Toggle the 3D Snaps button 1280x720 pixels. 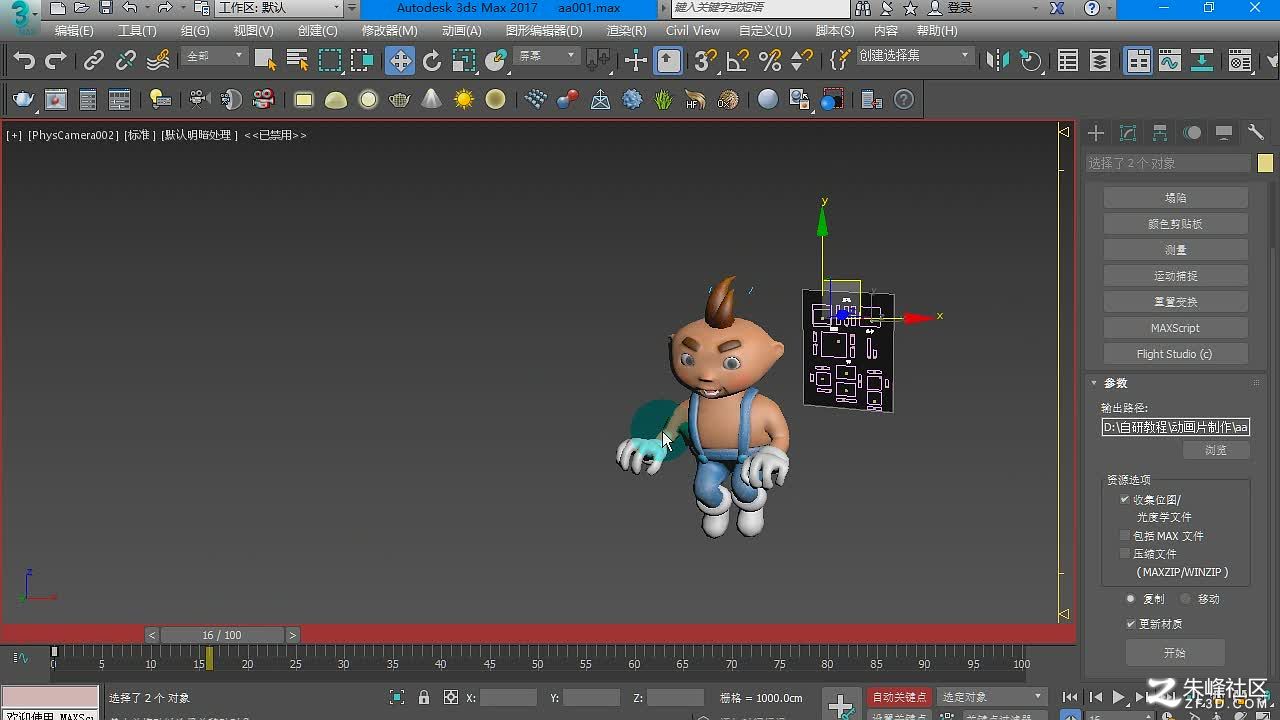706,61
